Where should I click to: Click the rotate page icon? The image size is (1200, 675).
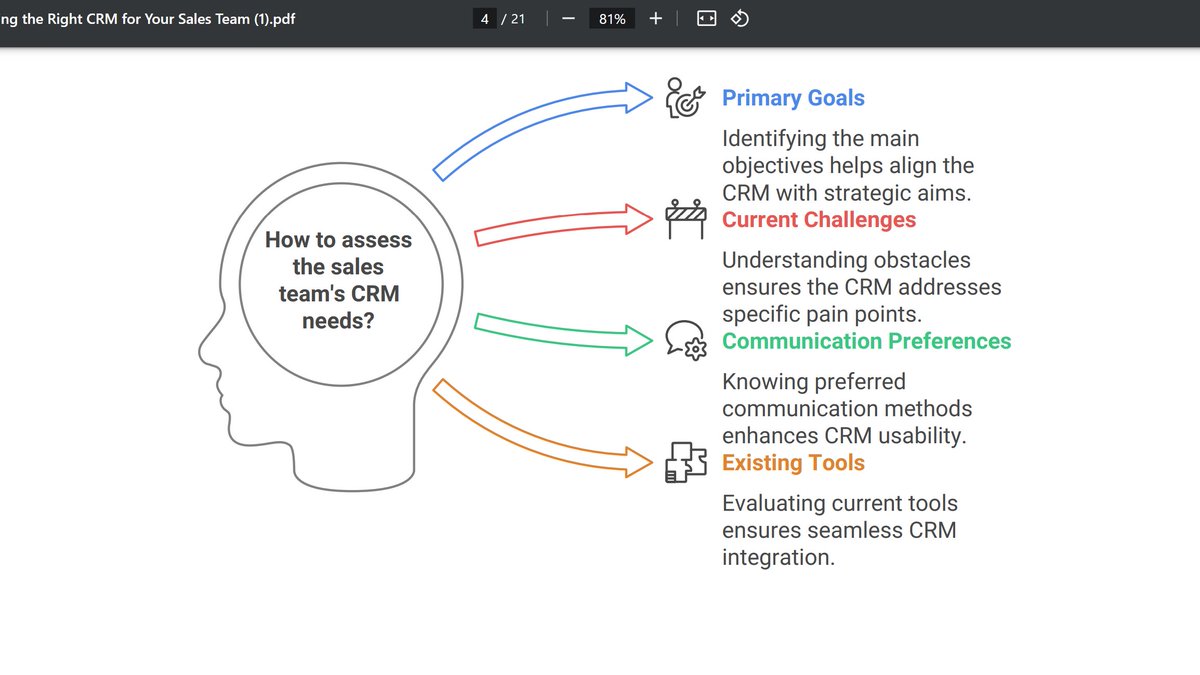(x=740, y=19)
